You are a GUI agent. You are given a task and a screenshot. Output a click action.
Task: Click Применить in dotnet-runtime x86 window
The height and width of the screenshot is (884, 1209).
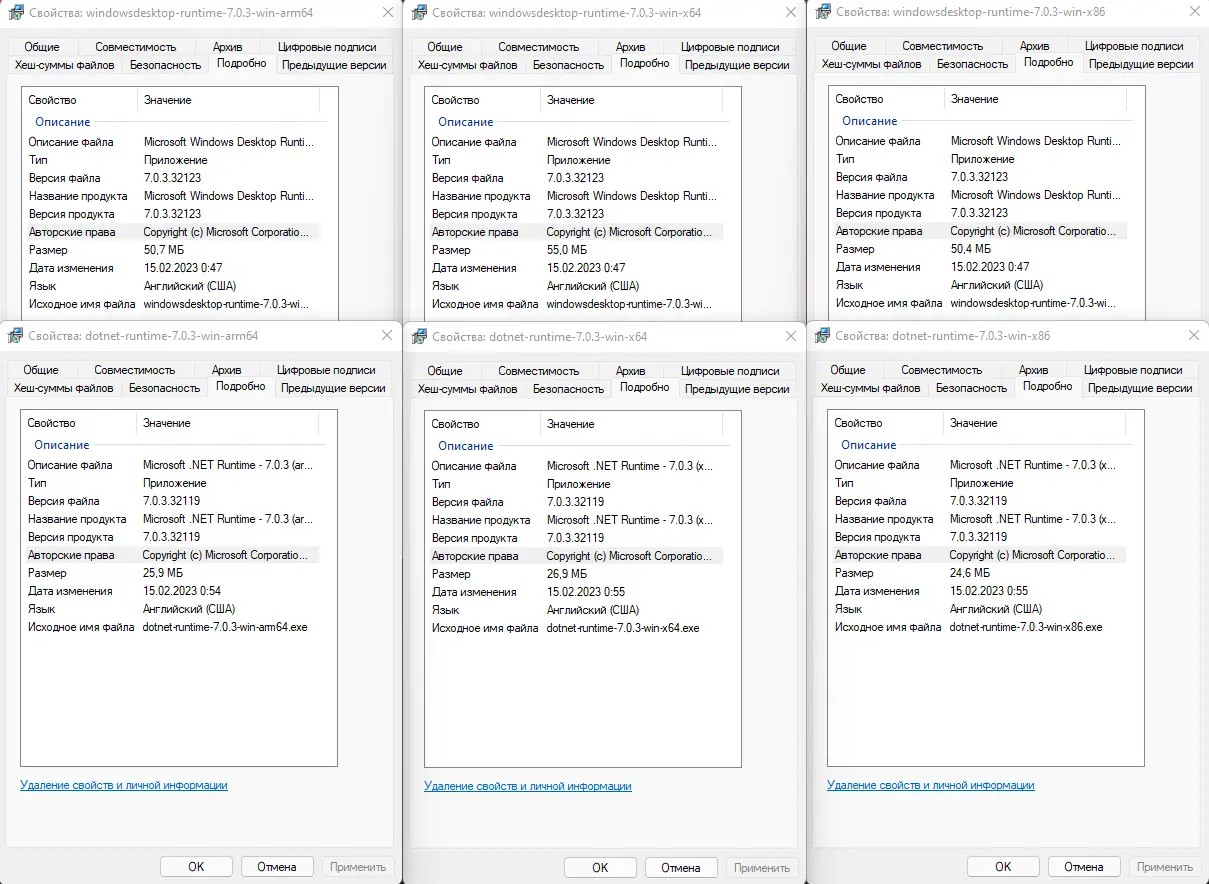click(x=1165, y=867)
